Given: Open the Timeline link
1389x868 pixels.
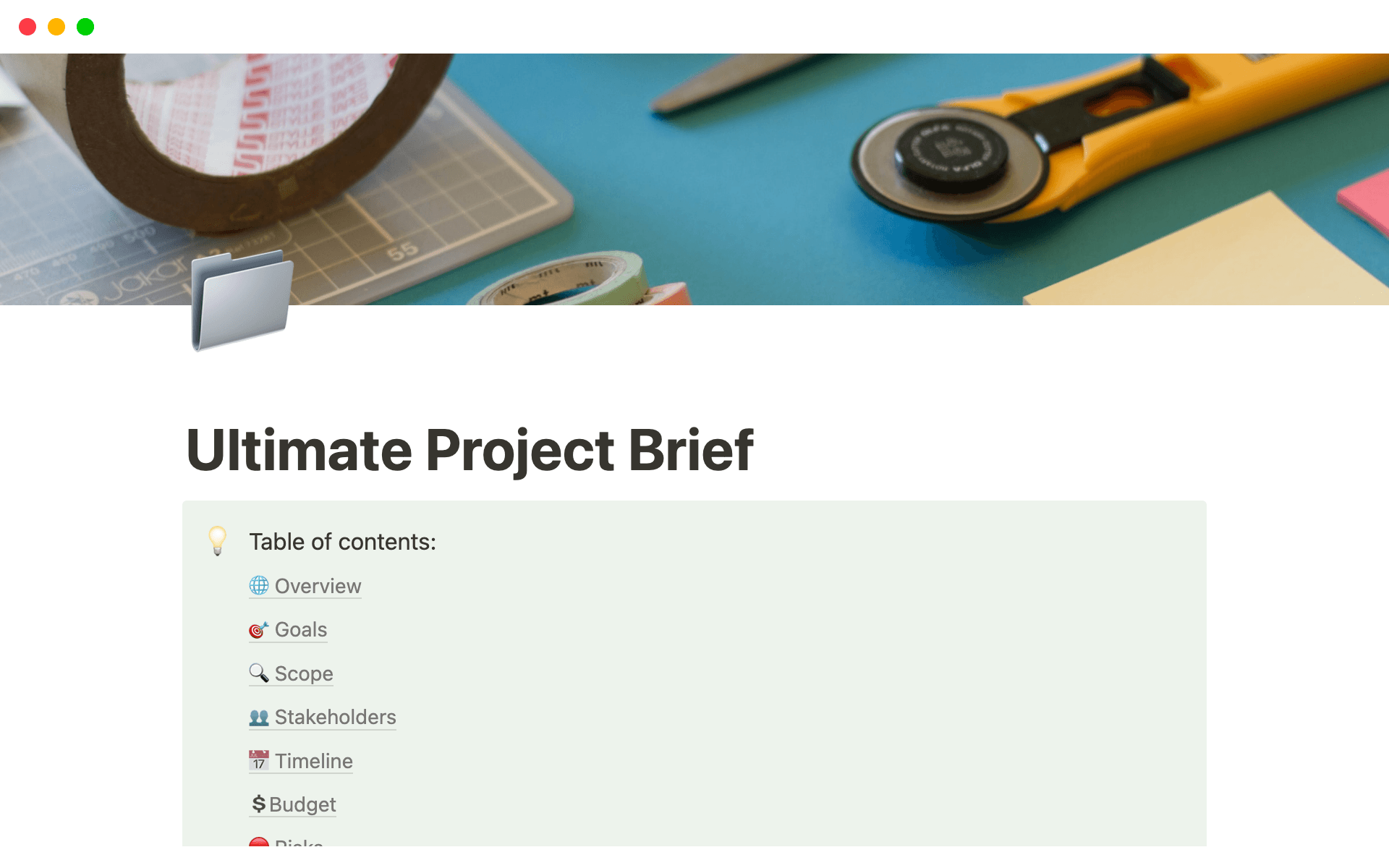Looking at the screenshot, I should (314, 760).
